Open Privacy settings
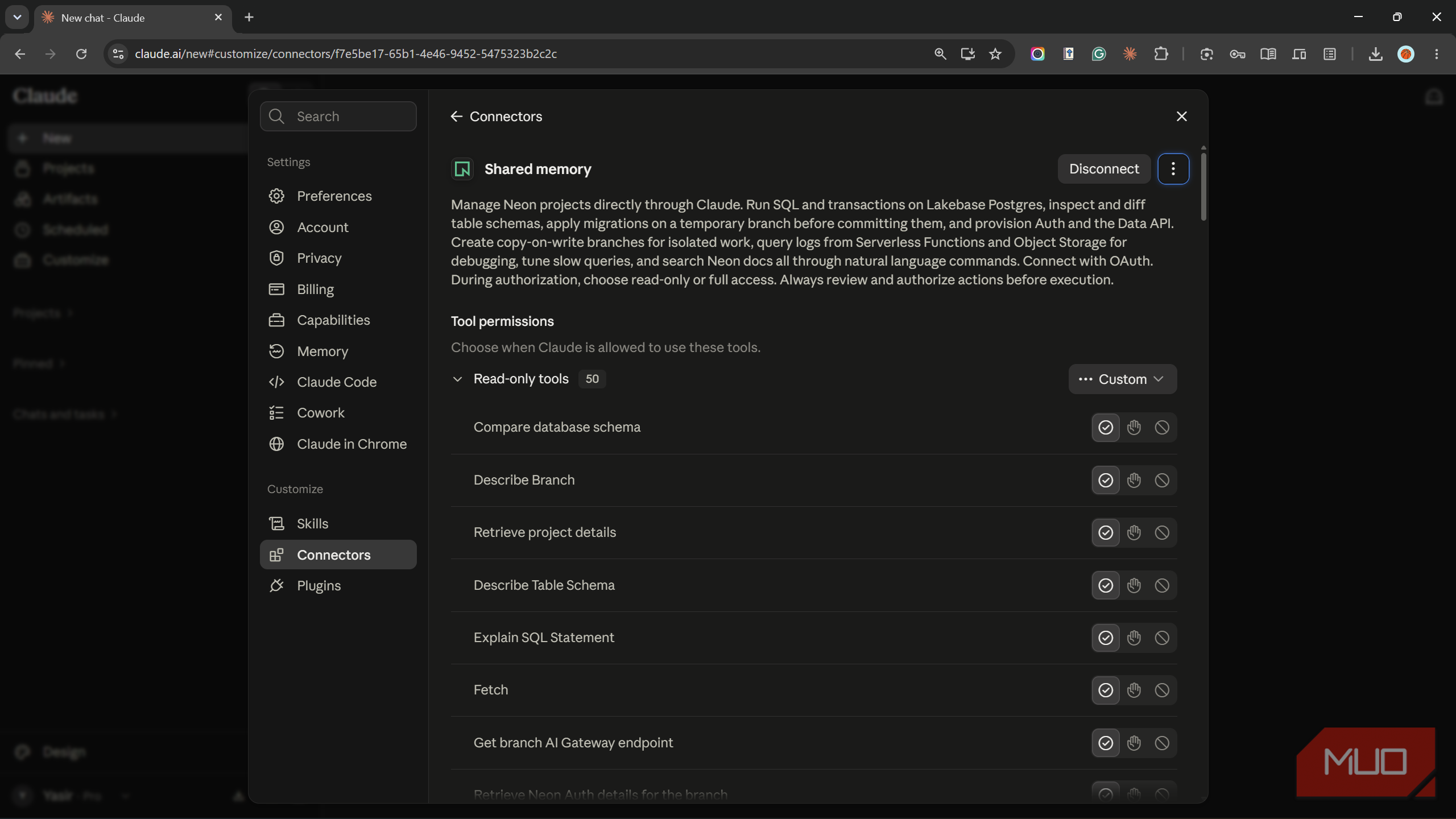This screenshot has height=819, width=1456. [x=338, y=258]
